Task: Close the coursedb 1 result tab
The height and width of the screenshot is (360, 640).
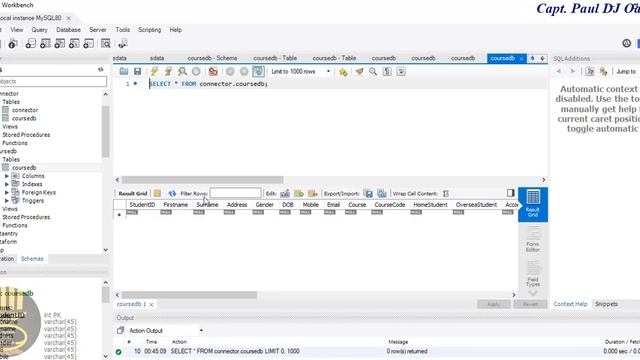Action: 151,304
